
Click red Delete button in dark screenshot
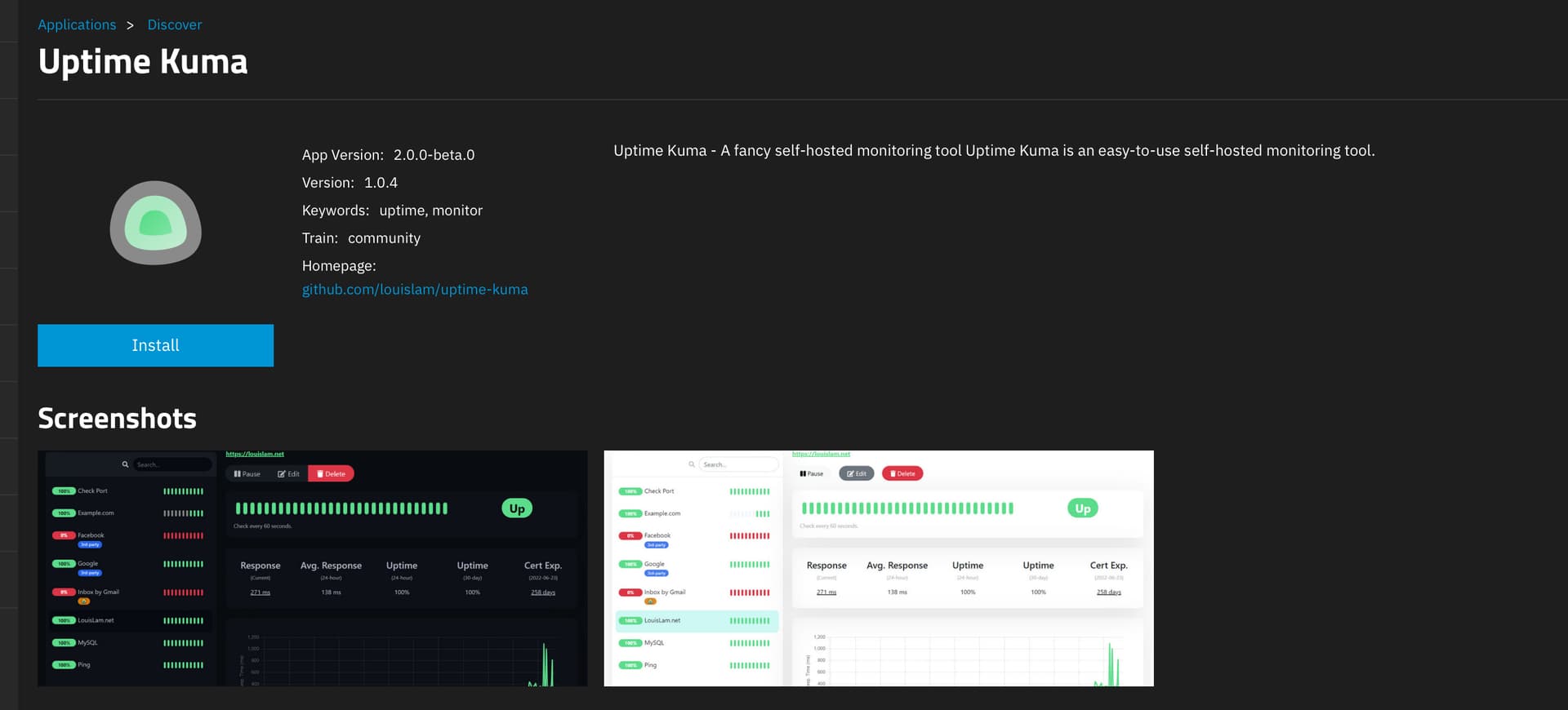click(x=331, y=474)
